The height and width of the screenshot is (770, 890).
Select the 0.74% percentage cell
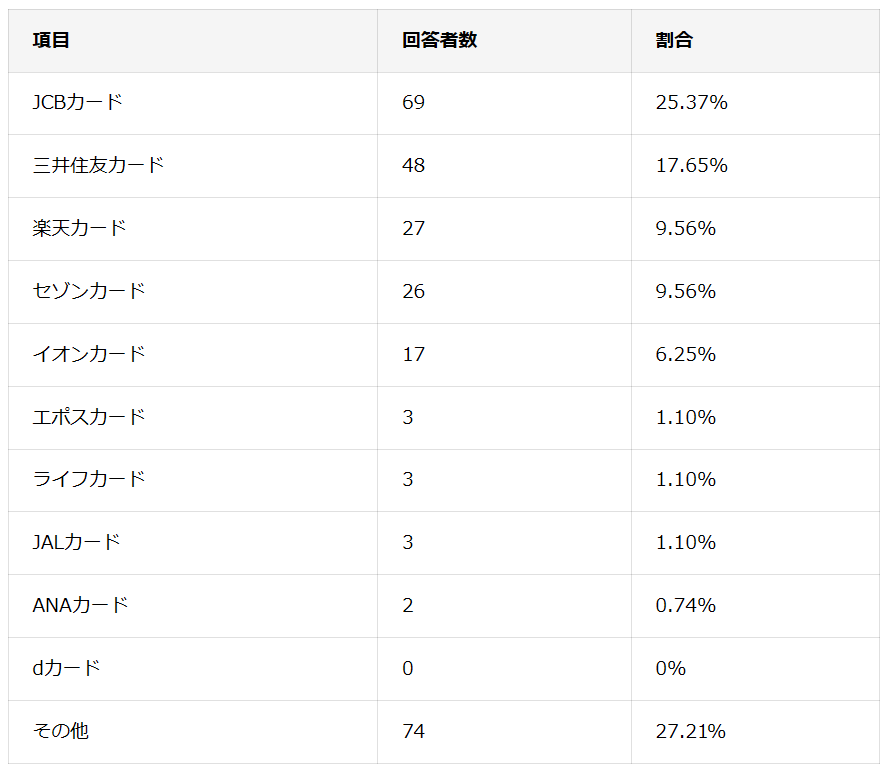686,605
